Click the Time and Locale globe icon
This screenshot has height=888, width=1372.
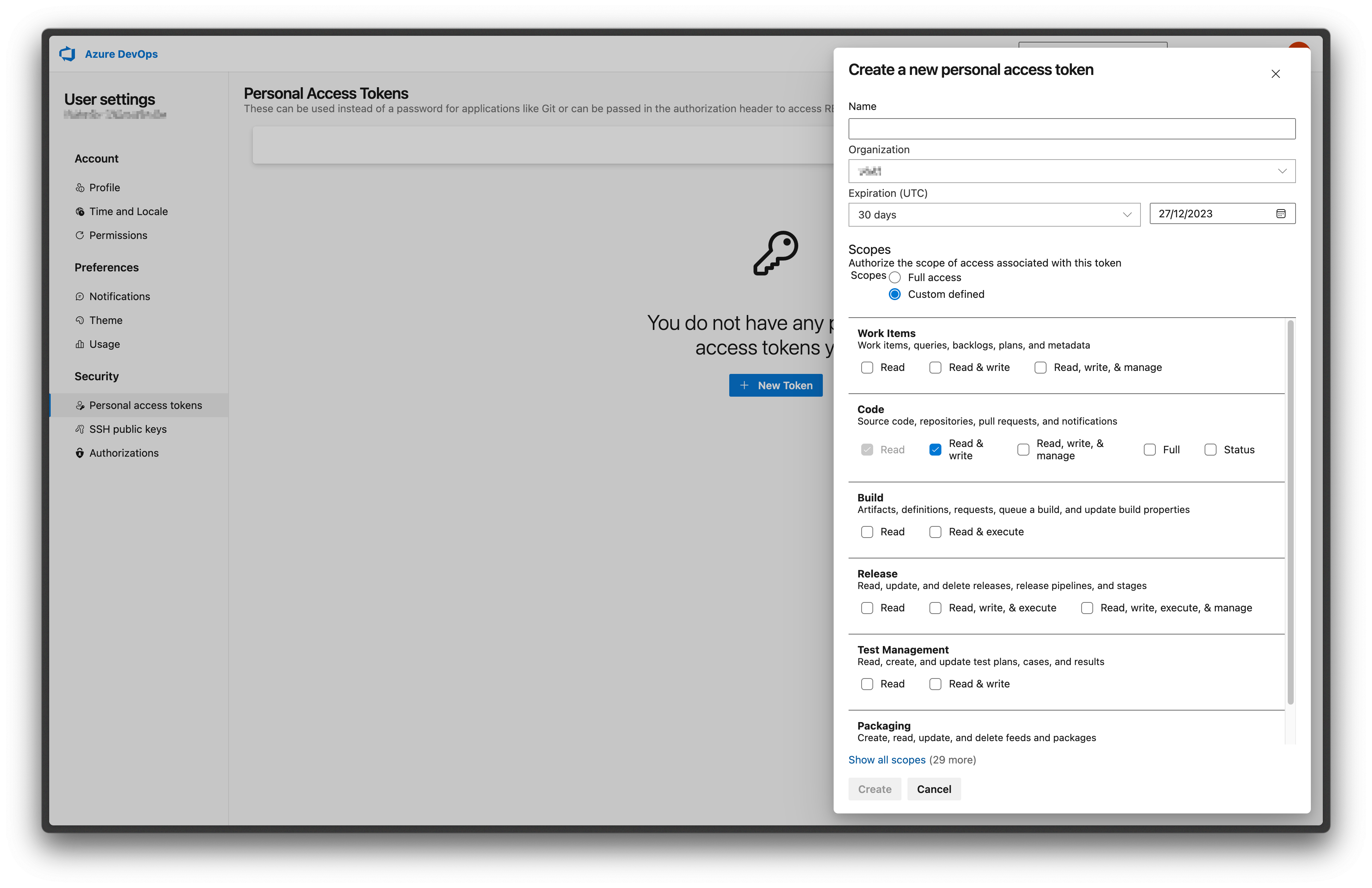80,211
